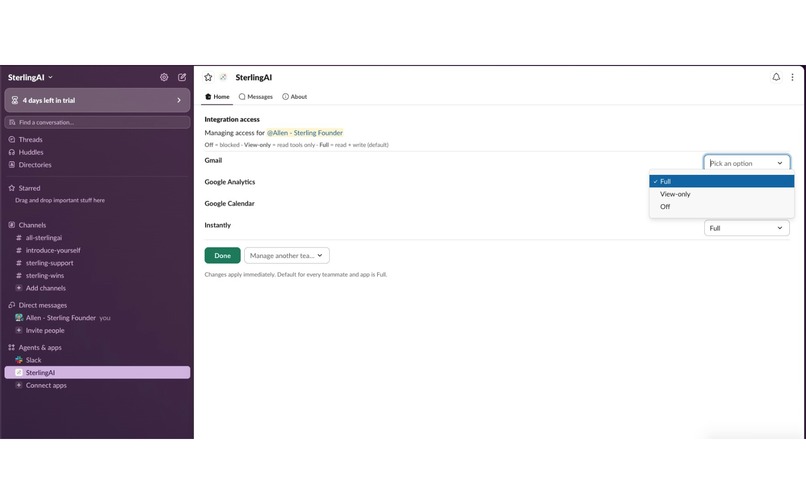The width and height of the screenshot is (806, 504).
Task: Click the Agents & apps section icon
Action: tap(12, 348)
